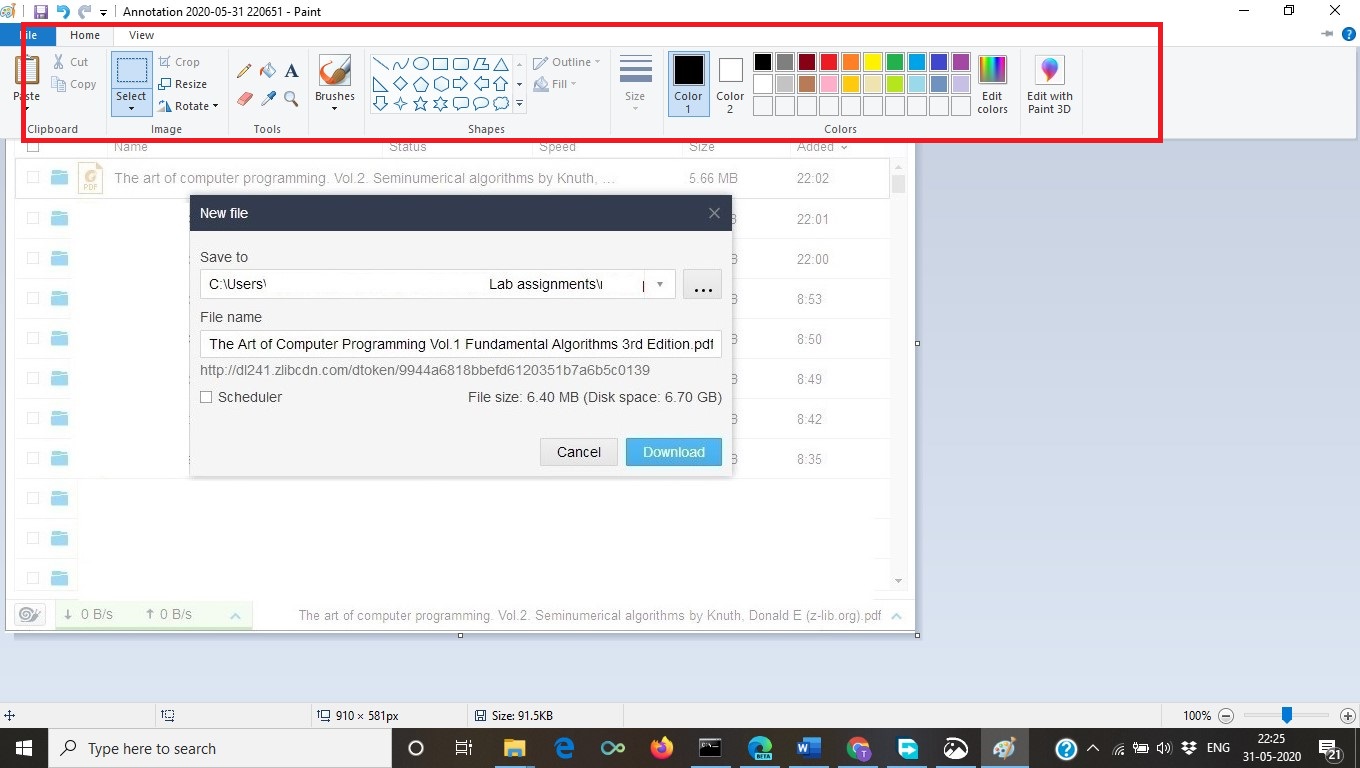The width and height of the screenshot is (1360, 768).
Task: Open the Resize option
Action: (183, 84)
